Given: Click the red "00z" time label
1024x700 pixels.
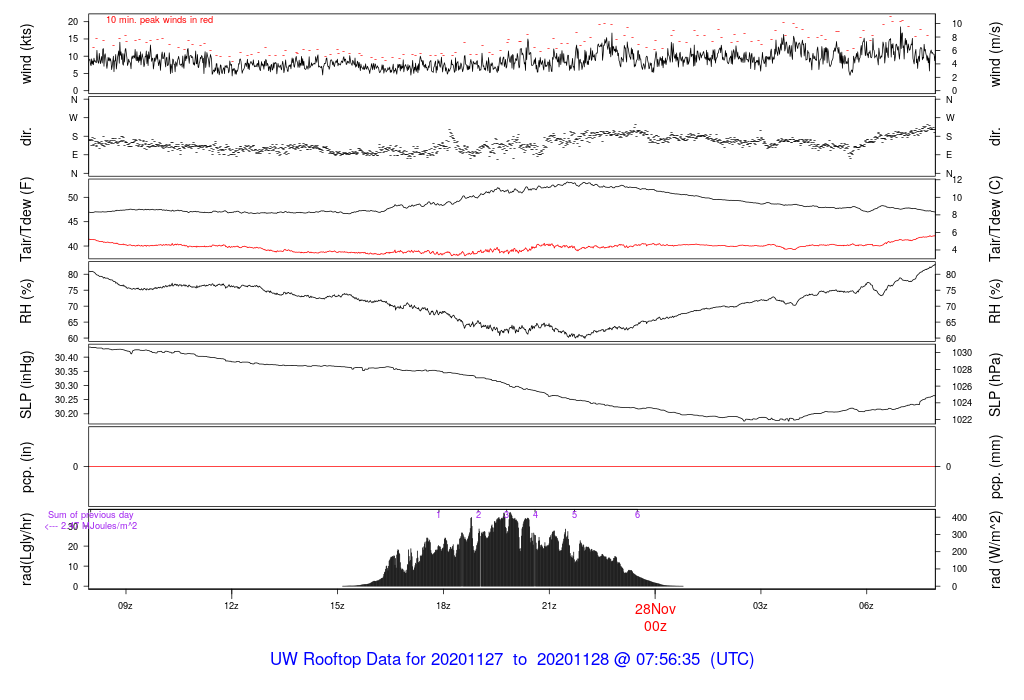Looking at the screenshot, I should tap(655, 626).
